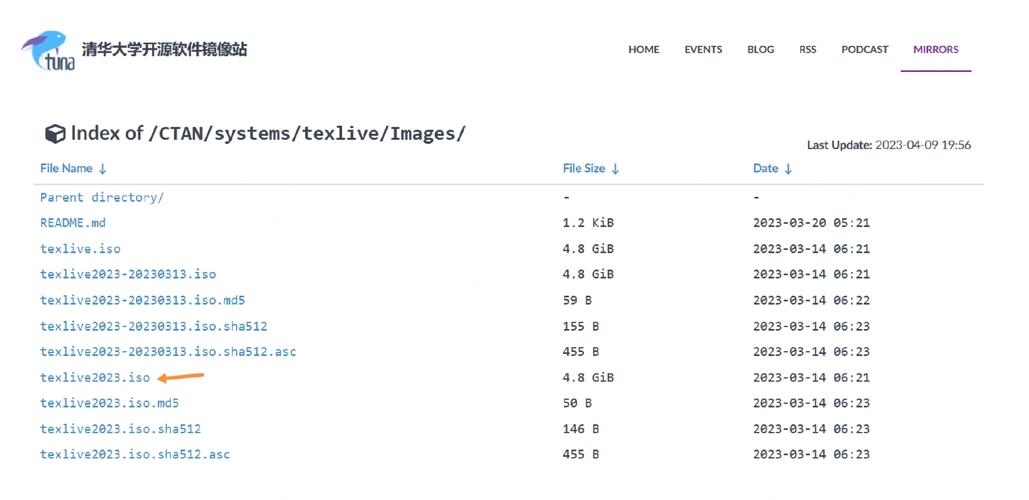
Task: Click the TUNA fish logo icon
Action: point(48,49)
